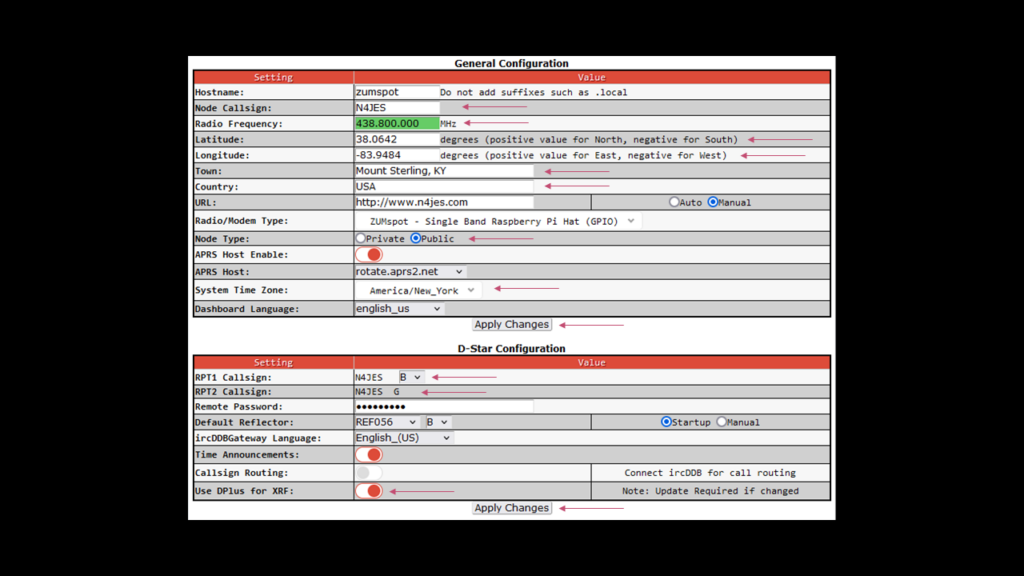Toggle the Use DPlus for XRF switch

pyautogui.click(x=369, y=491)
